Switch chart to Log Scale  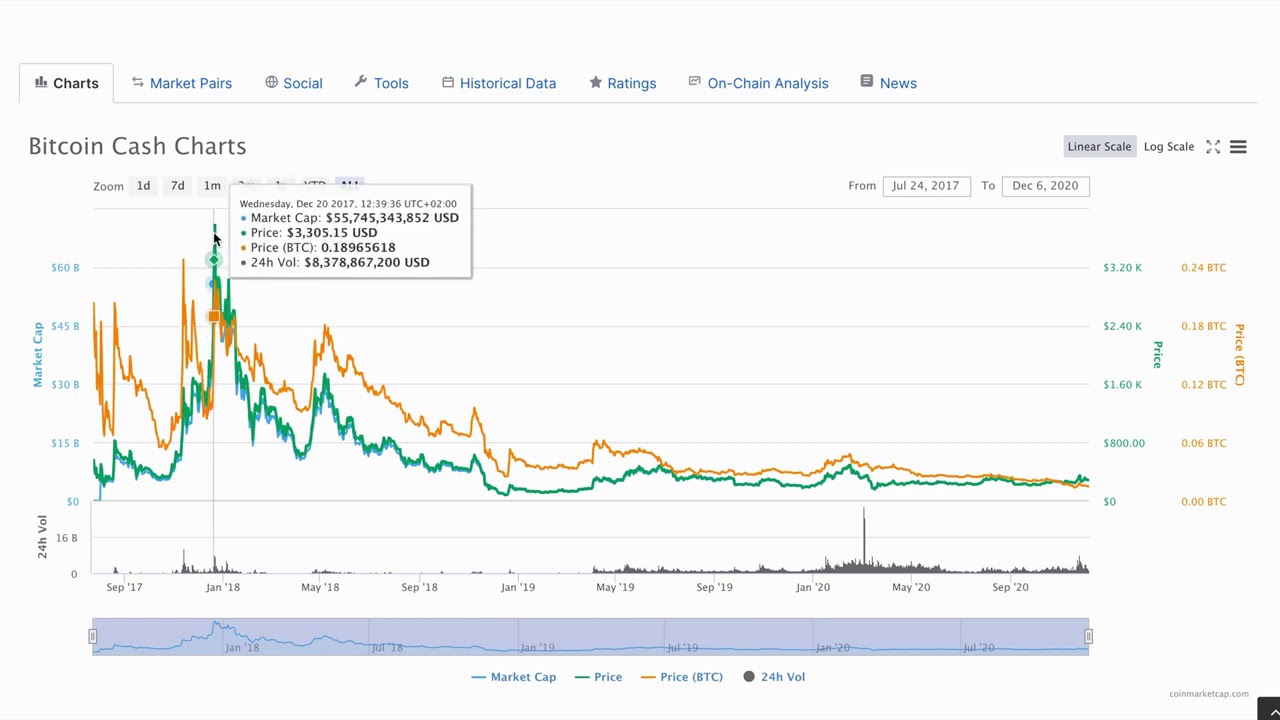tap(1168, 146)
